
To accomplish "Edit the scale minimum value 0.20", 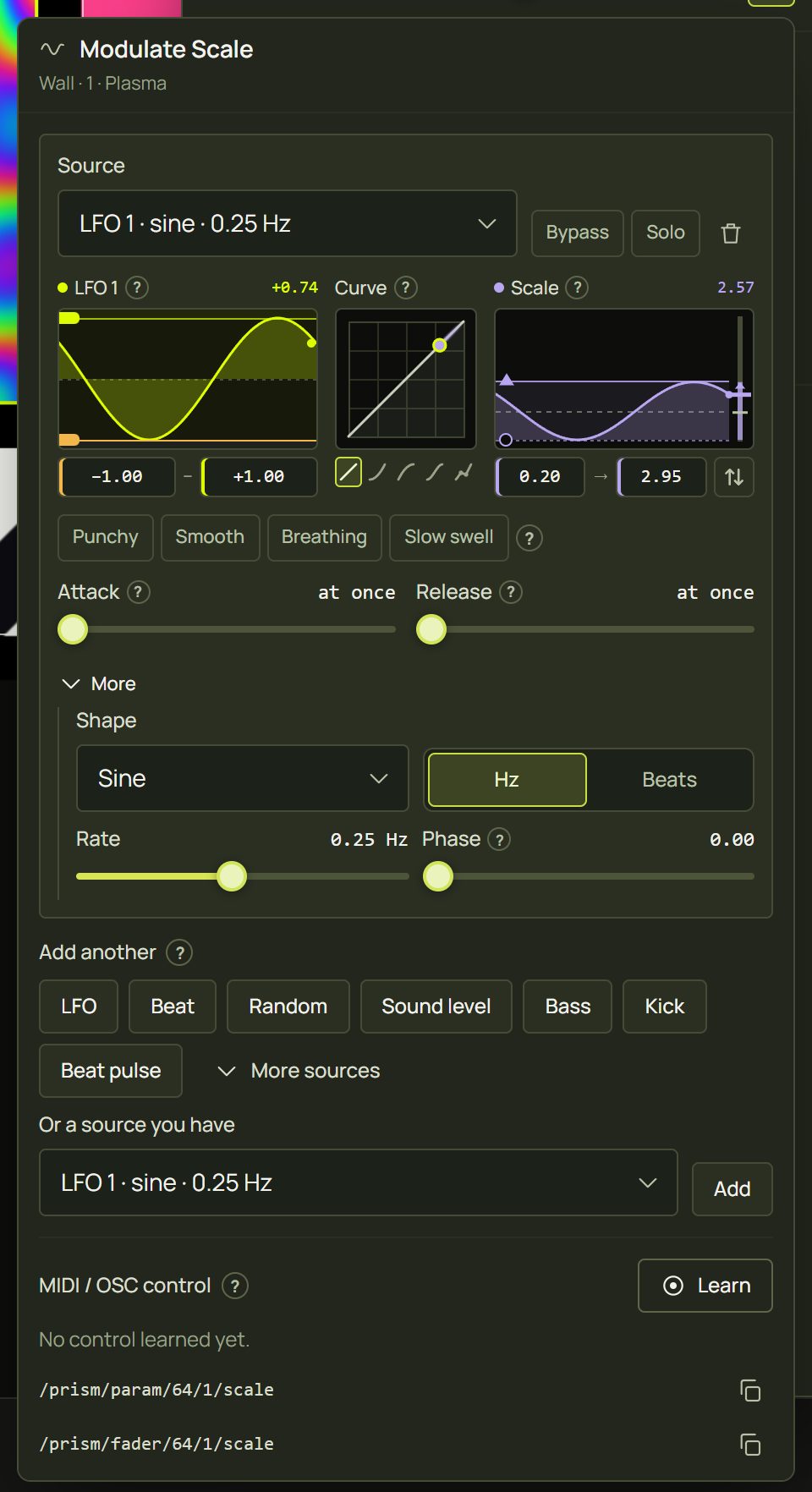I will coord(540,477).
